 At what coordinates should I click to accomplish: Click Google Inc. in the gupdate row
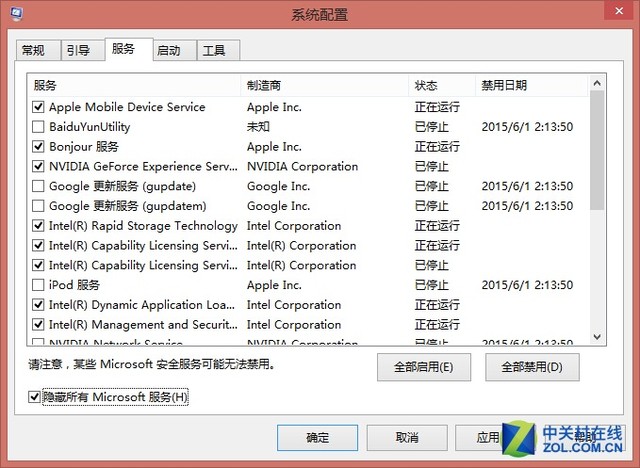(278, 186)
